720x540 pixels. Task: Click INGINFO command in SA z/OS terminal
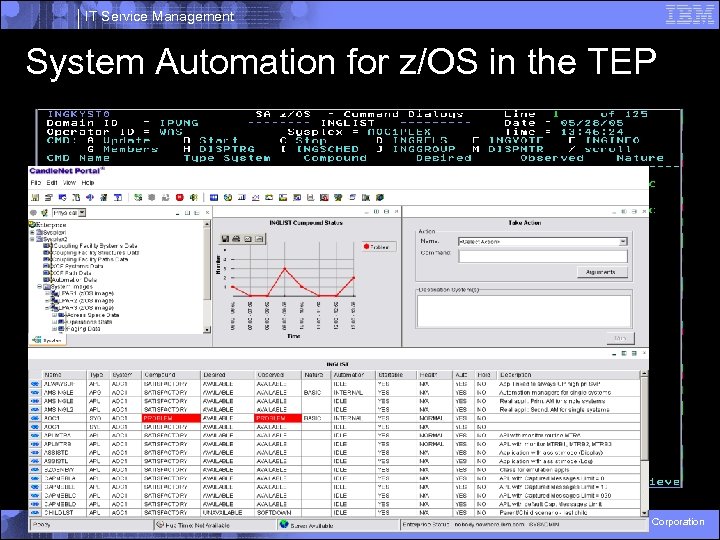(x=612, y=140)
